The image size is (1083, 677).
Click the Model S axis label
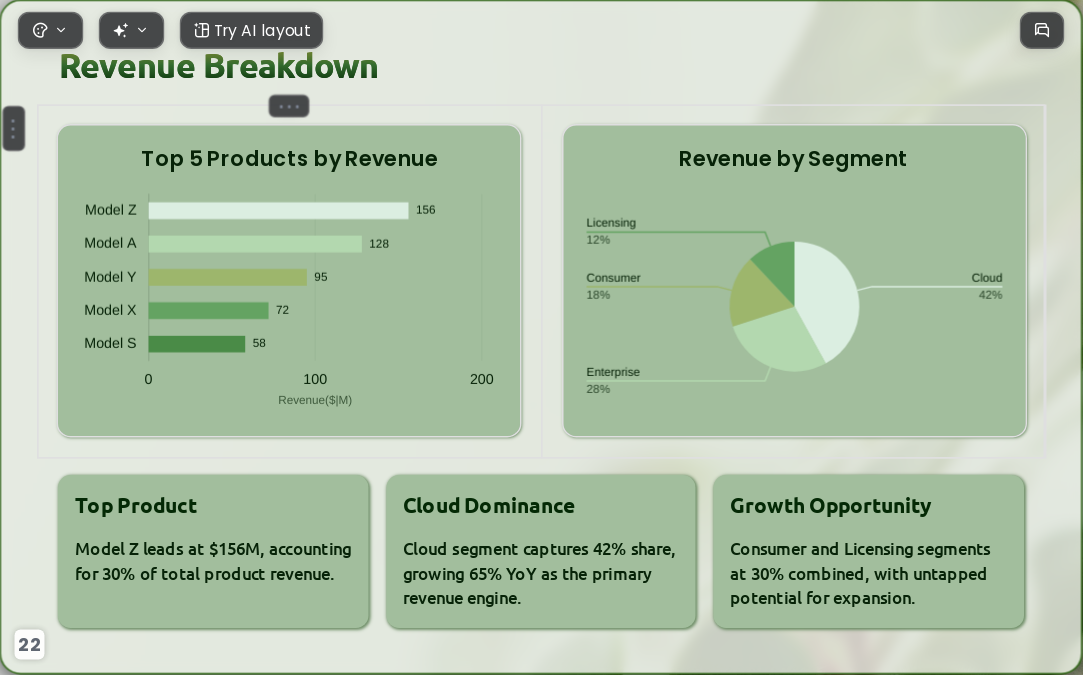pyautogui.click(x=111, y=343)
